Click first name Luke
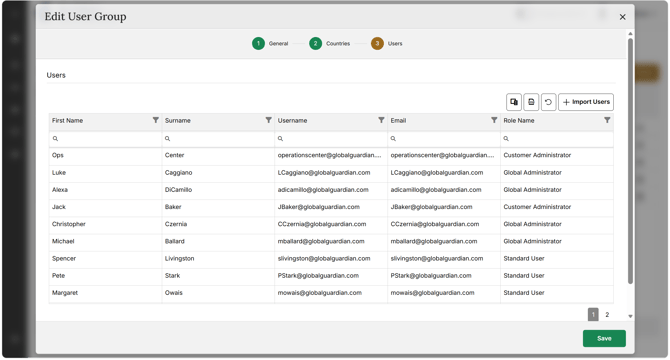The height and width of the screenshot is (360, 670). tap(59, 173)
